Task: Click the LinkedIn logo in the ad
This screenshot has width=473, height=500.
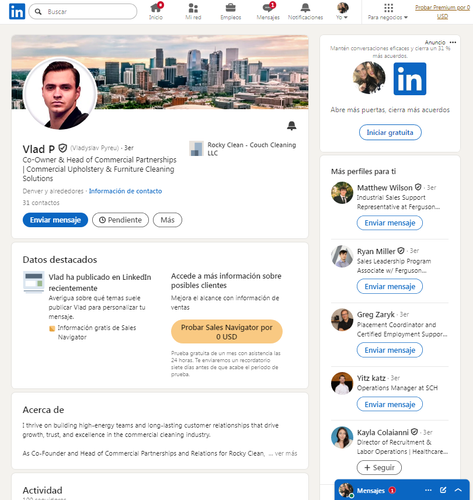Action: (410, 79)
